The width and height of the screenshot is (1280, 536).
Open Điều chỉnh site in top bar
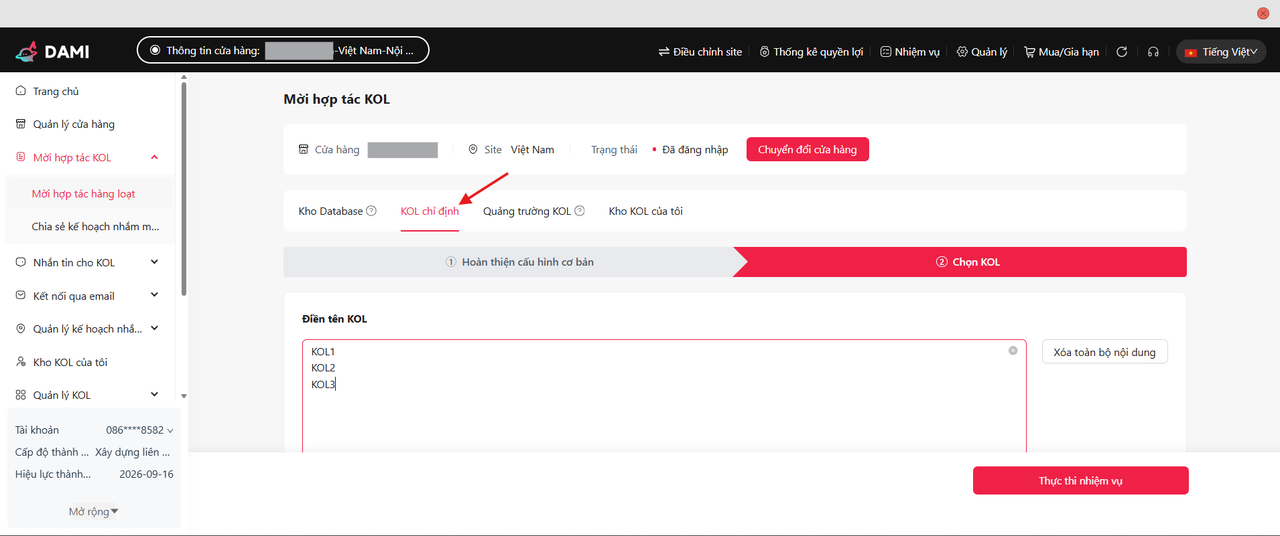tap(700, 52)
